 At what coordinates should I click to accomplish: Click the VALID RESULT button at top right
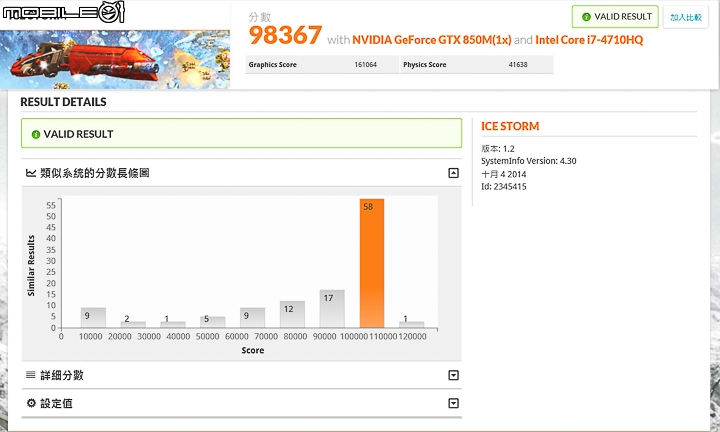(x=615, y=17)
